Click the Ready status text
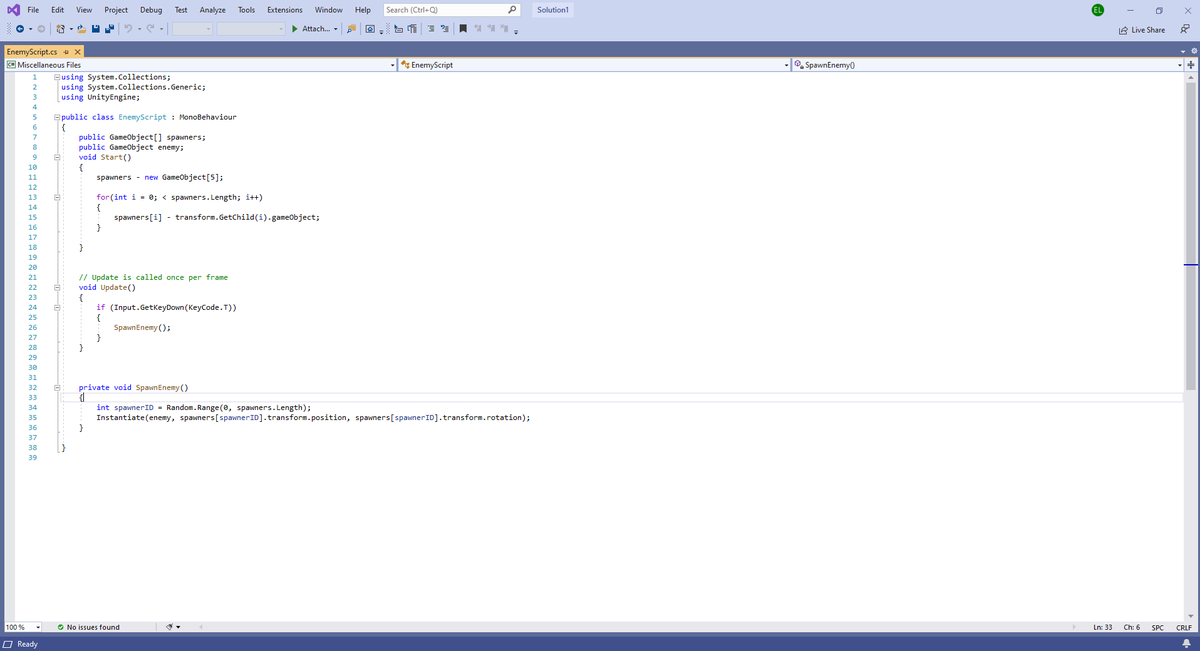 click(28, 644)
